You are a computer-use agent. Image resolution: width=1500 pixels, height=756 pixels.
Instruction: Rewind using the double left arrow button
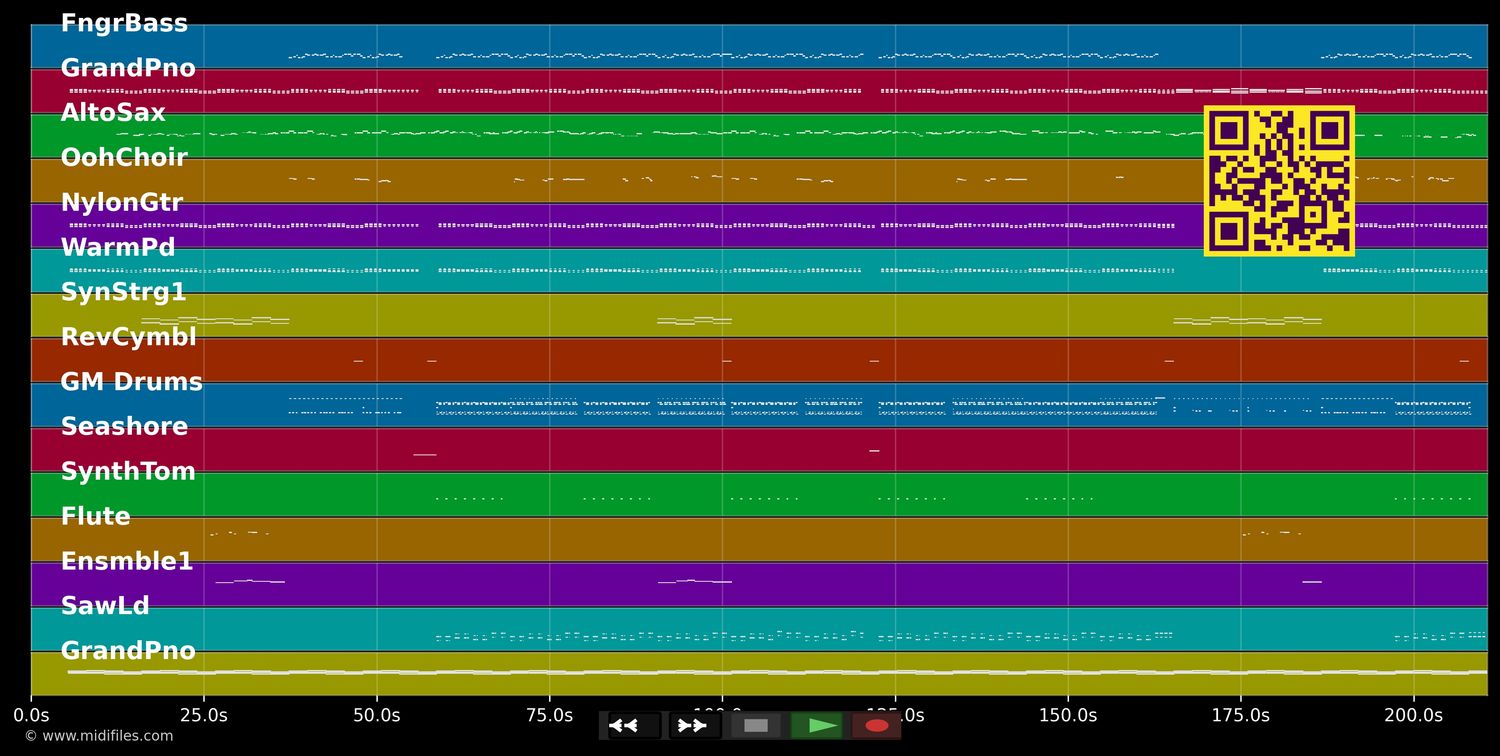[x=634, y=726]
